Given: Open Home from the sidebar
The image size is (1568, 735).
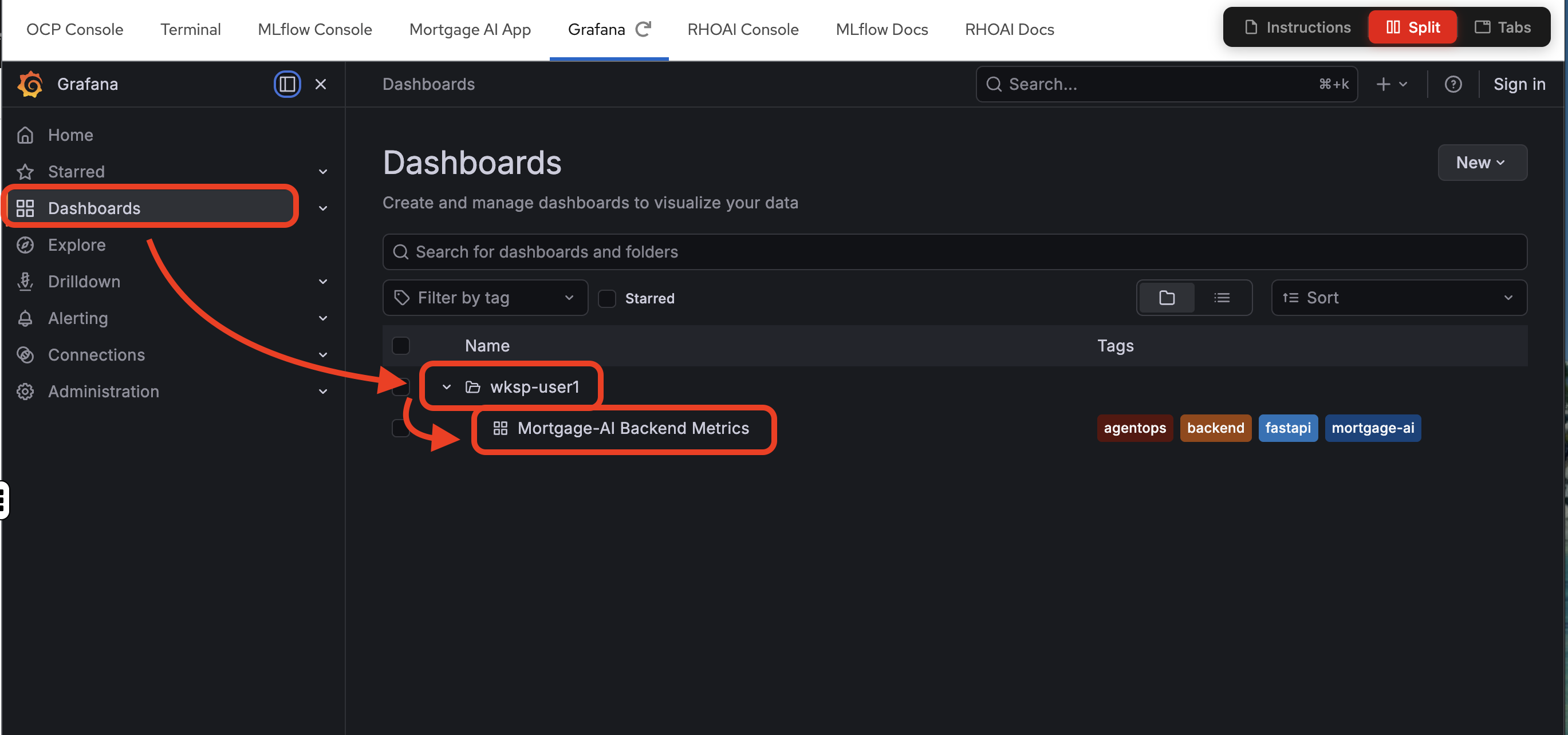Looking at the screenshot, I should click(x=70, y=135).
